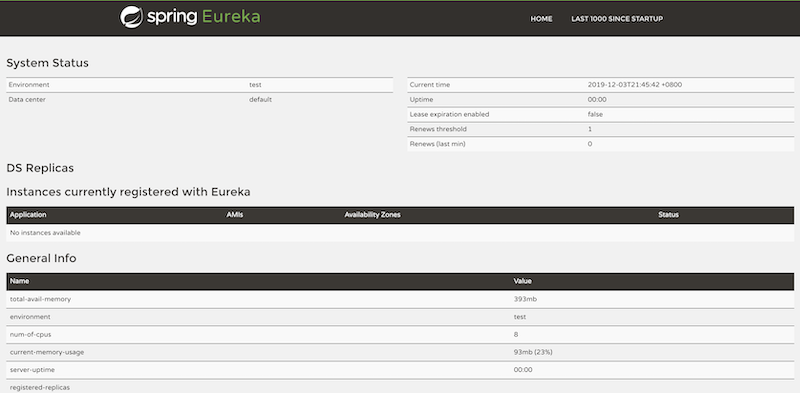800x393 pixels.
Task: Click the Application column header
Action: point(28,215)
